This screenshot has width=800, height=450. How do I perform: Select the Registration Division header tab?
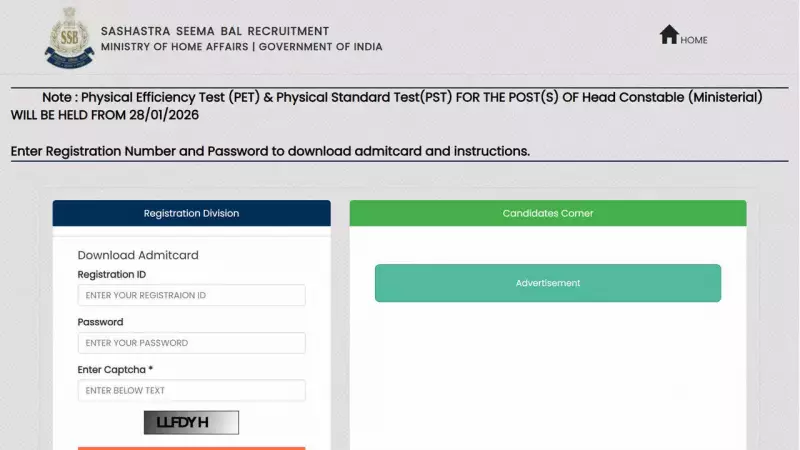coord(191,213)
